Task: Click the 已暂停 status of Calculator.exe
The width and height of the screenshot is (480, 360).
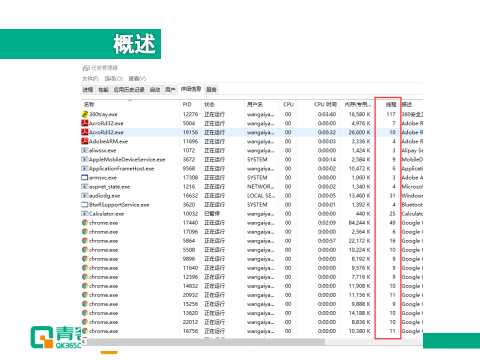Action: click(x=212, y=213)
